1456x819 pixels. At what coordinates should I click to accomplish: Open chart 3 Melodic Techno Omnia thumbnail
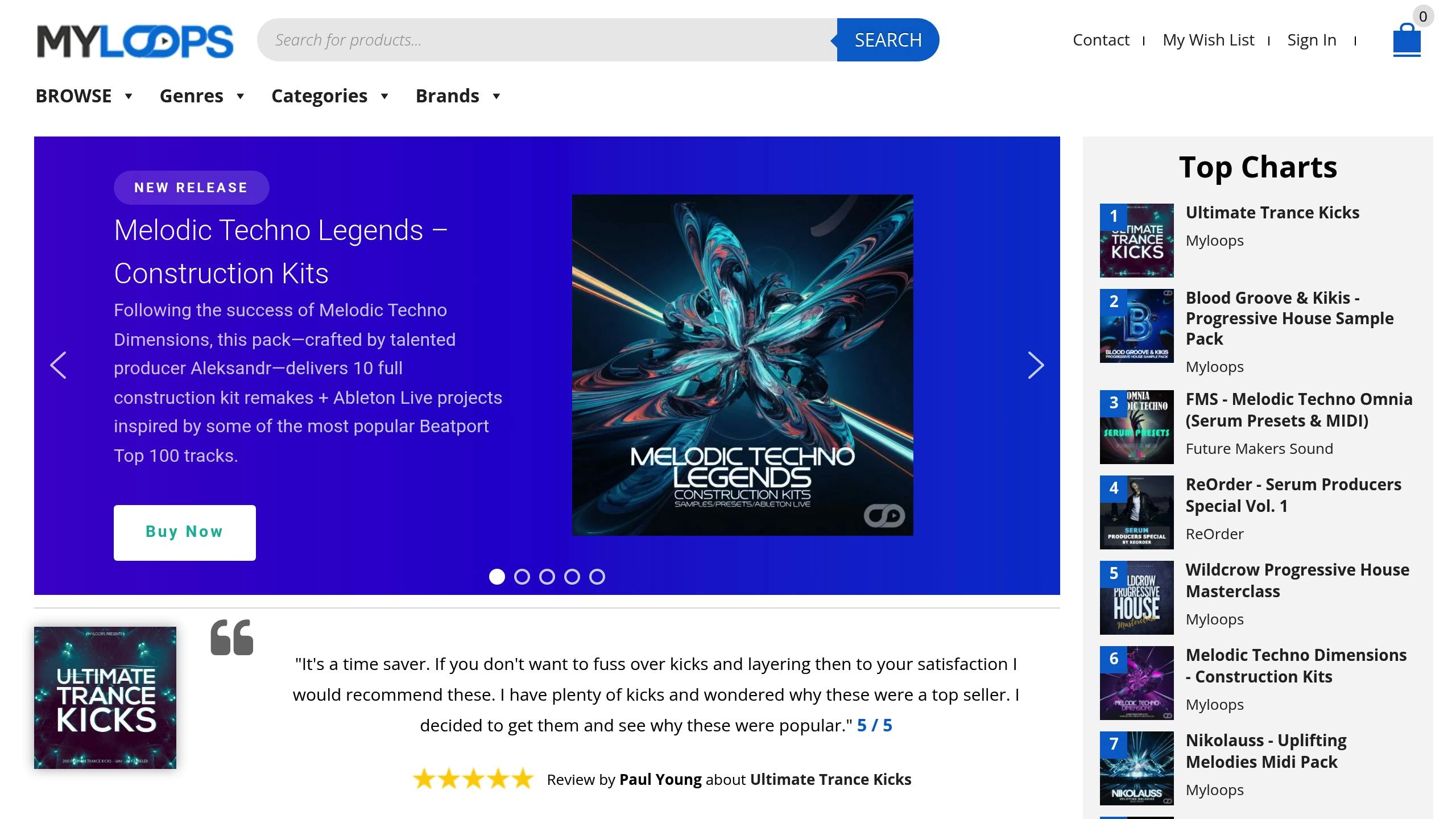coord(1136,427)
